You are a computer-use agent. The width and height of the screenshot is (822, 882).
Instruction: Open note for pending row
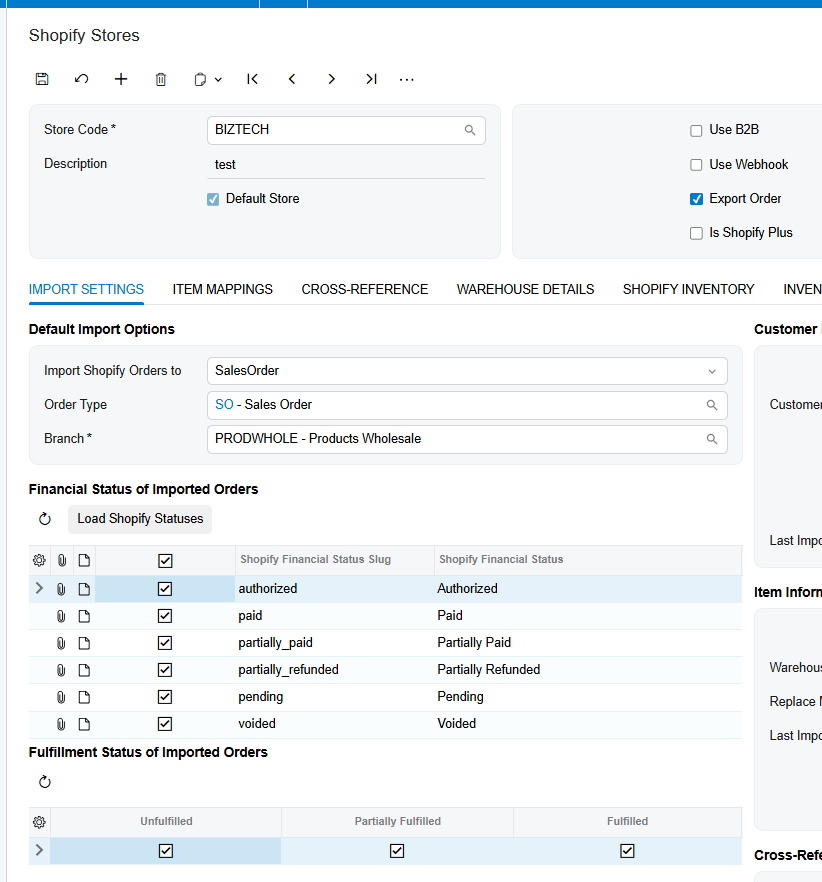pyautogui.click(x=84, y=698)
